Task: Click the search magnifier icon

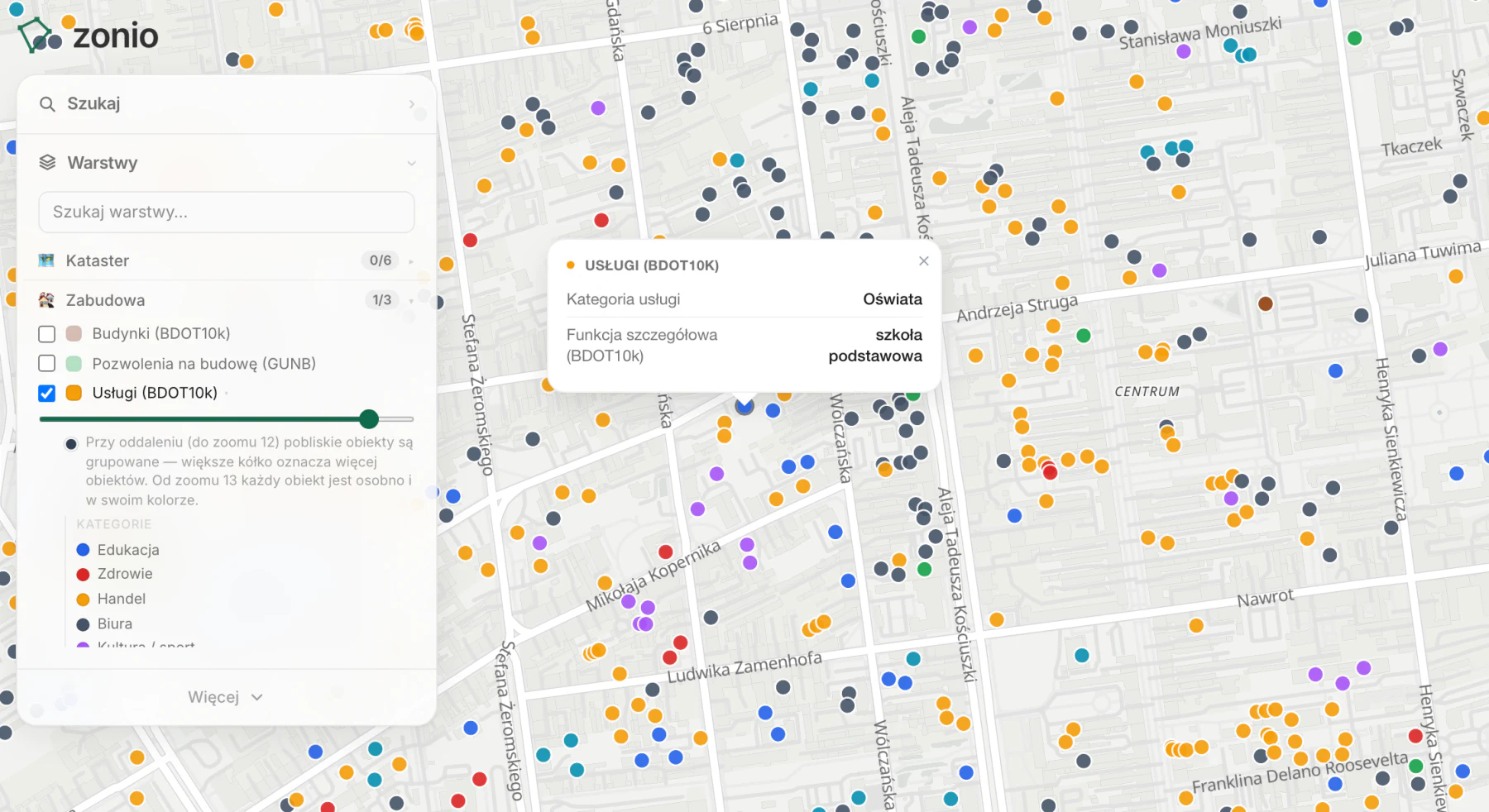Action: [x=47, y=104]
